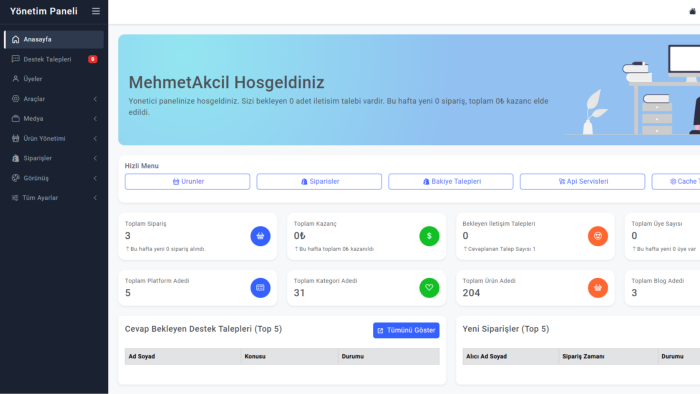Open Bakiye Talepleri quick menu button
The height and width of the screenshot is (394, 700).
[451, 182]
